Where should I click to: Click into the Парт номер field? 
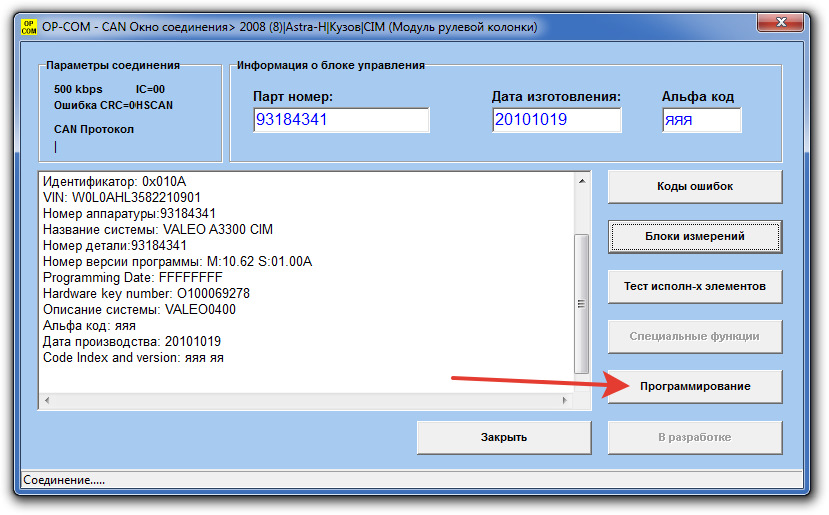[x=342, y=120]
